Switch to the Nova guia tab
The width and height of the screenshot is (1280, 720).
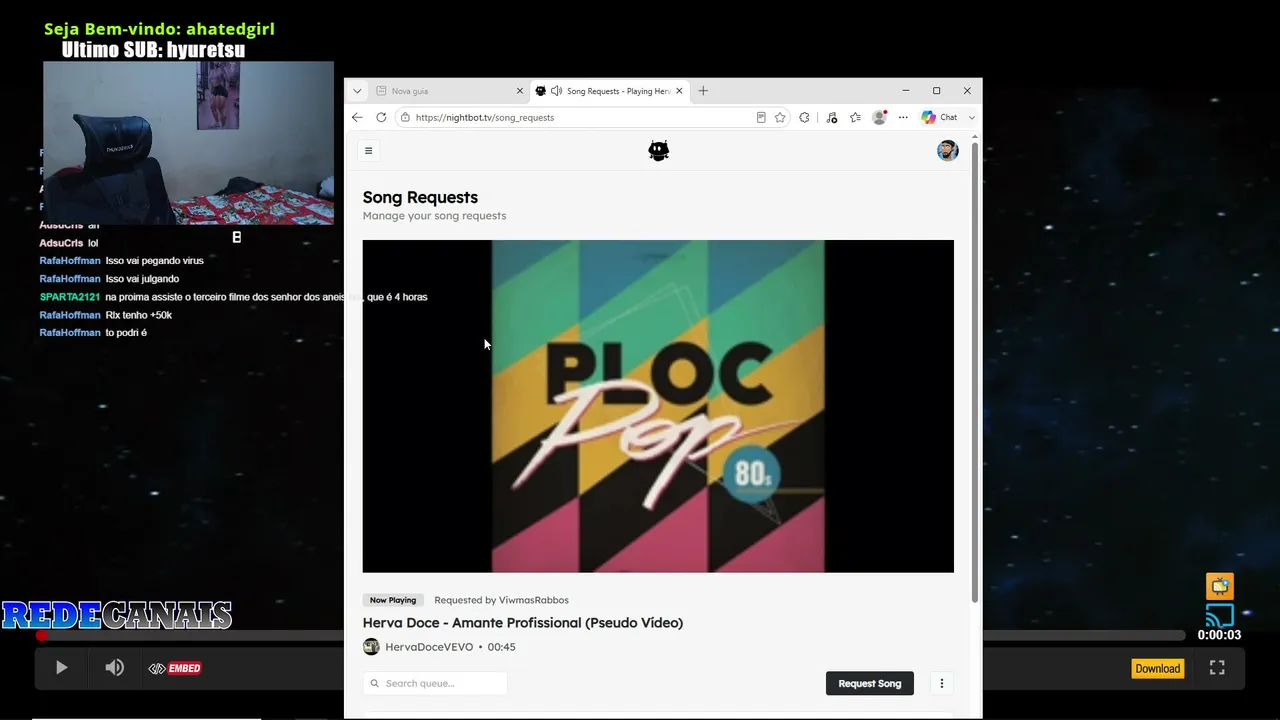450,91
